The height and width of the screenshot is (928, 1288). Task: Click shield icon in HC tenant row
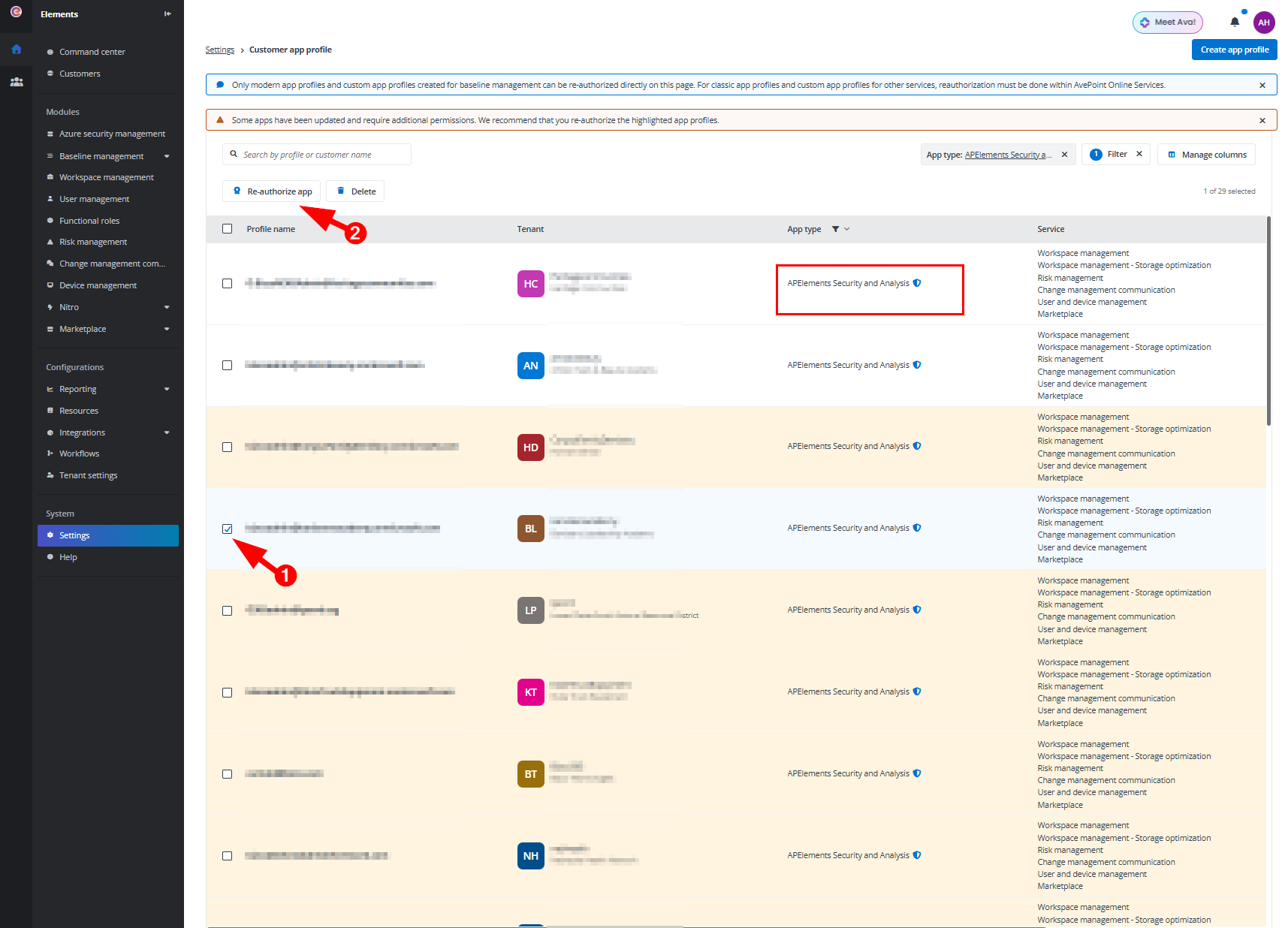pyautogui.click(x=917, y=283)
